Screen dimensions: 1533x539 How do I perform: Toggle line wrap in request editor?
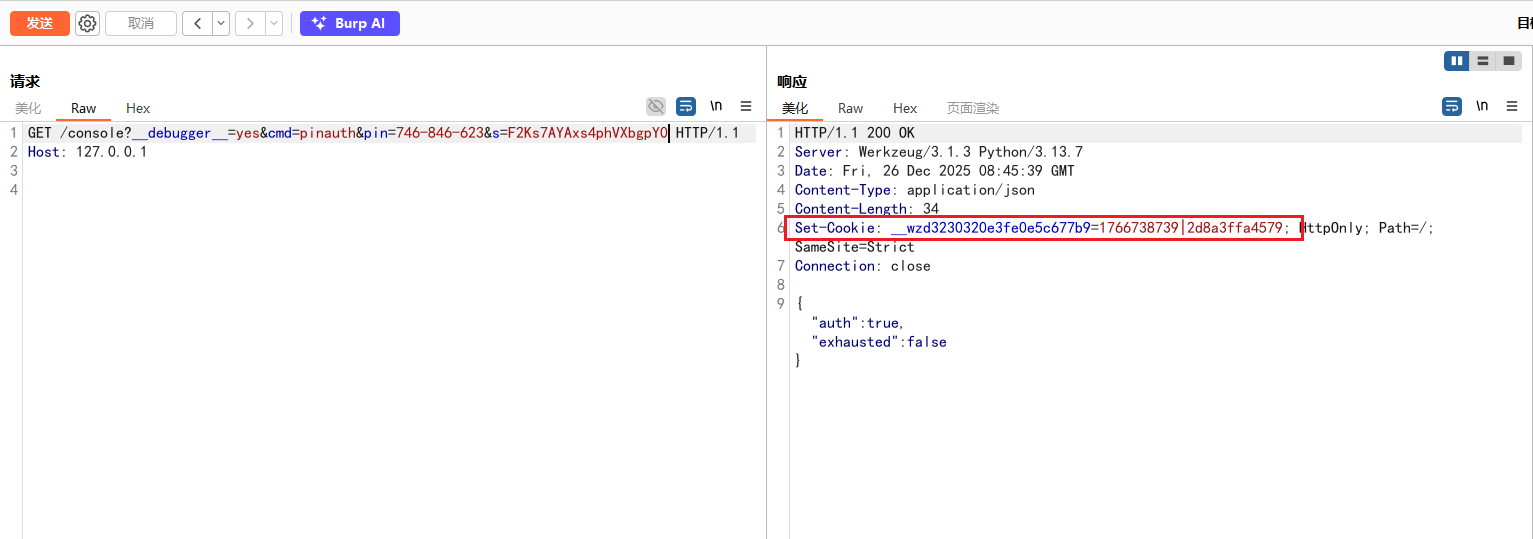pyautogui.click(x=686, y=106)
